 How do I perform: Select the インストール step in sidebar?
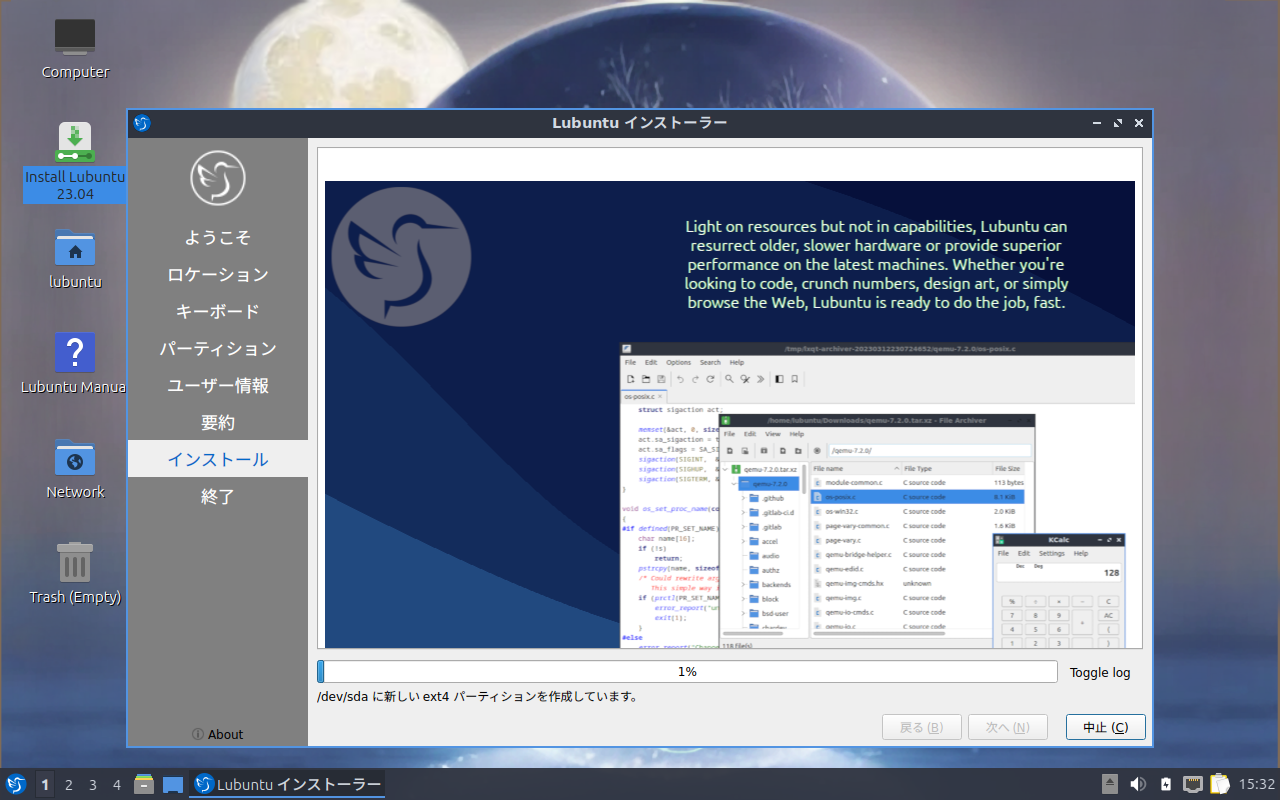point(218,460)
